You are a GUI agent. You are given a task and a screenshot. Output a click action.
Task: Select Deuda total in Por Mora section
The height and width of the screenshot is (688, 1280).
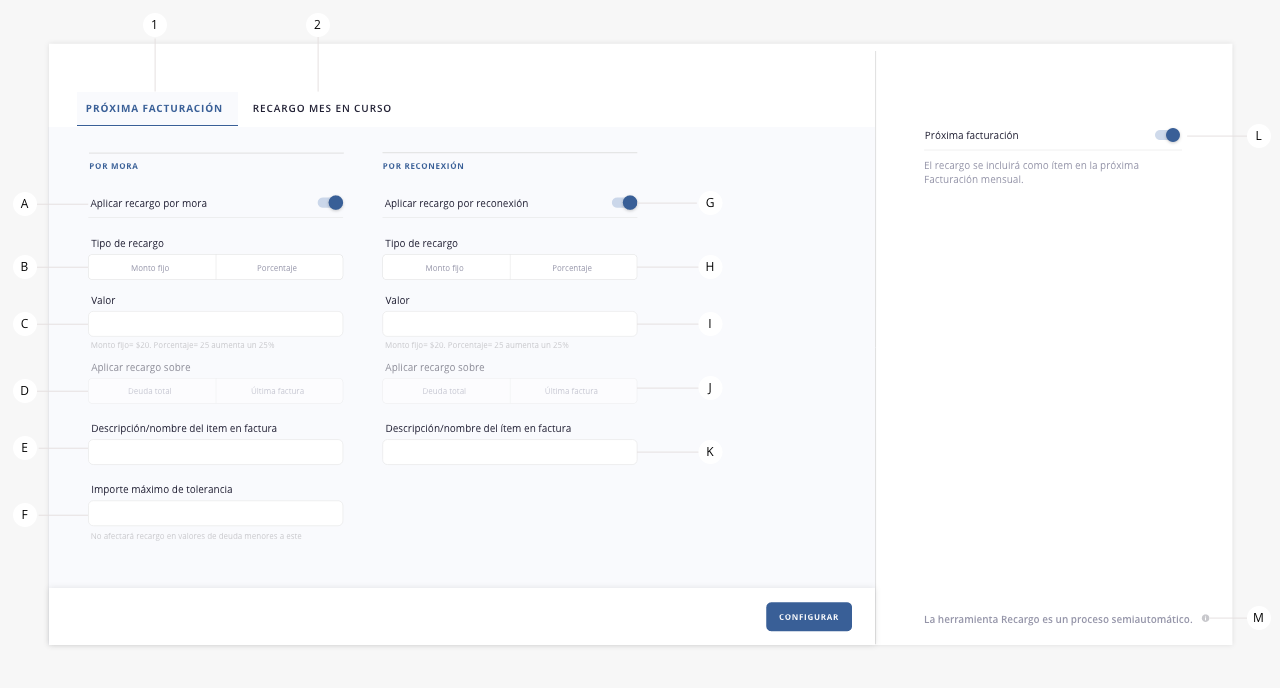pyautogui.click(x=152, y=391)
